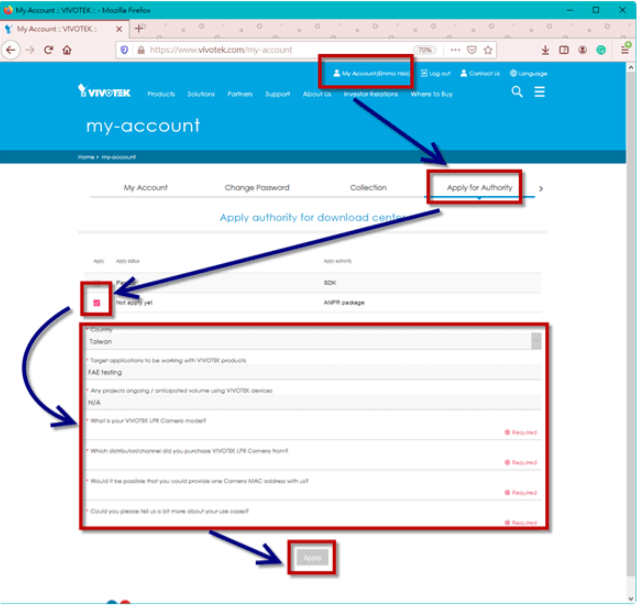641x607 pixels.
Task: Open Firefox downloads arrow icon
Action: [546, 49]
